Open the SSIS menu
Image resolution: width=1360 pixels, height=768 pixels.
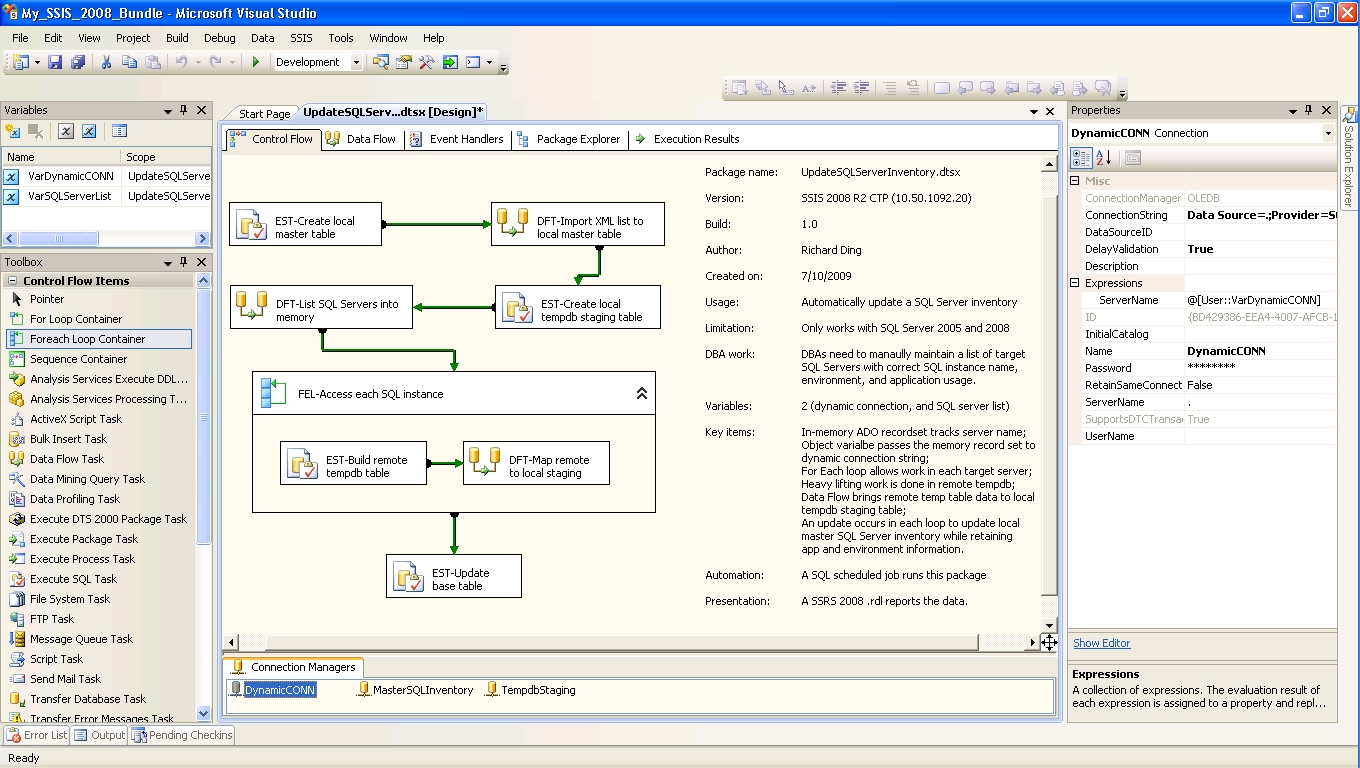[301, 38]
